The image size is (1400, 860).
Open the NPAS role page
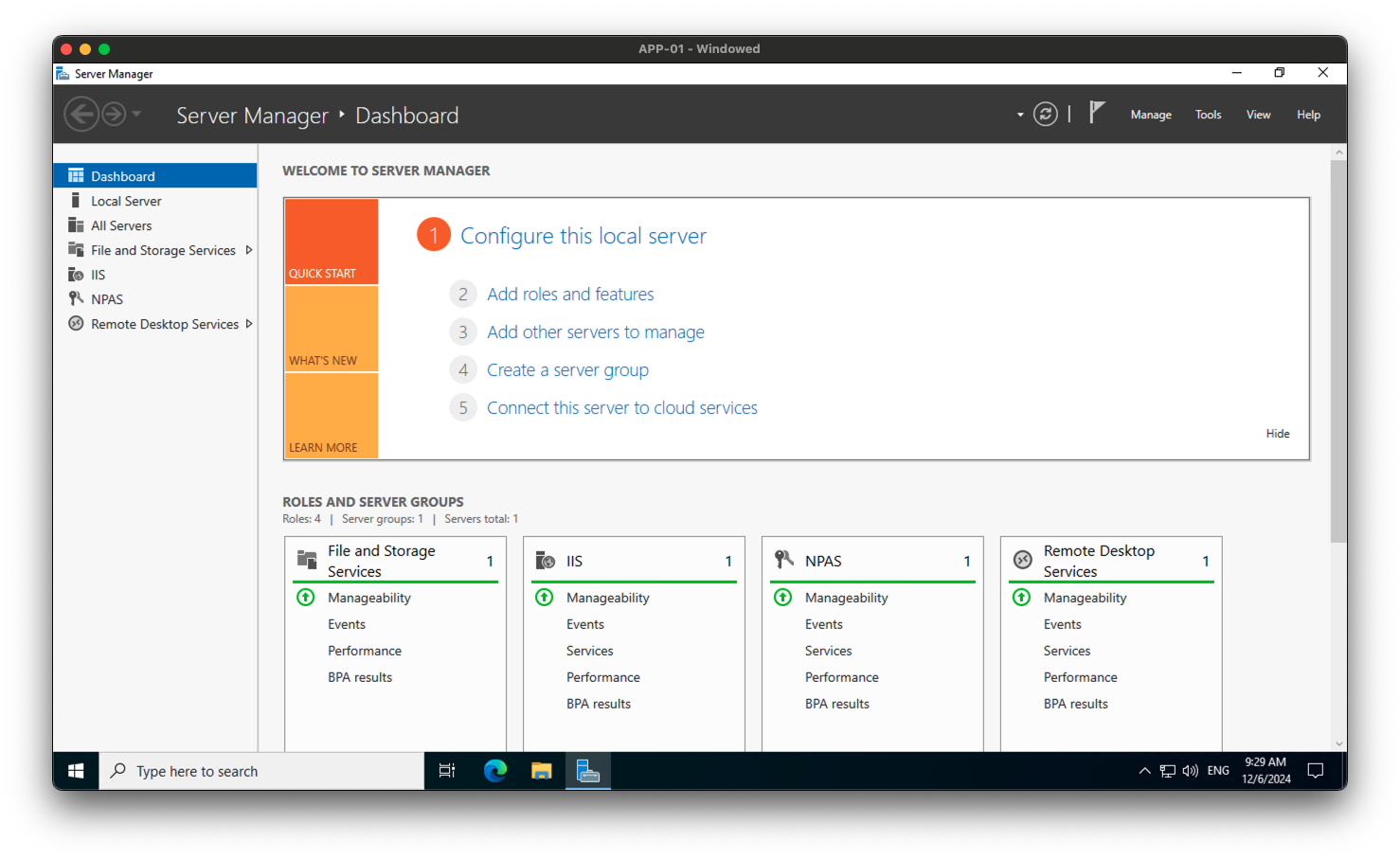tap(104, 298)
